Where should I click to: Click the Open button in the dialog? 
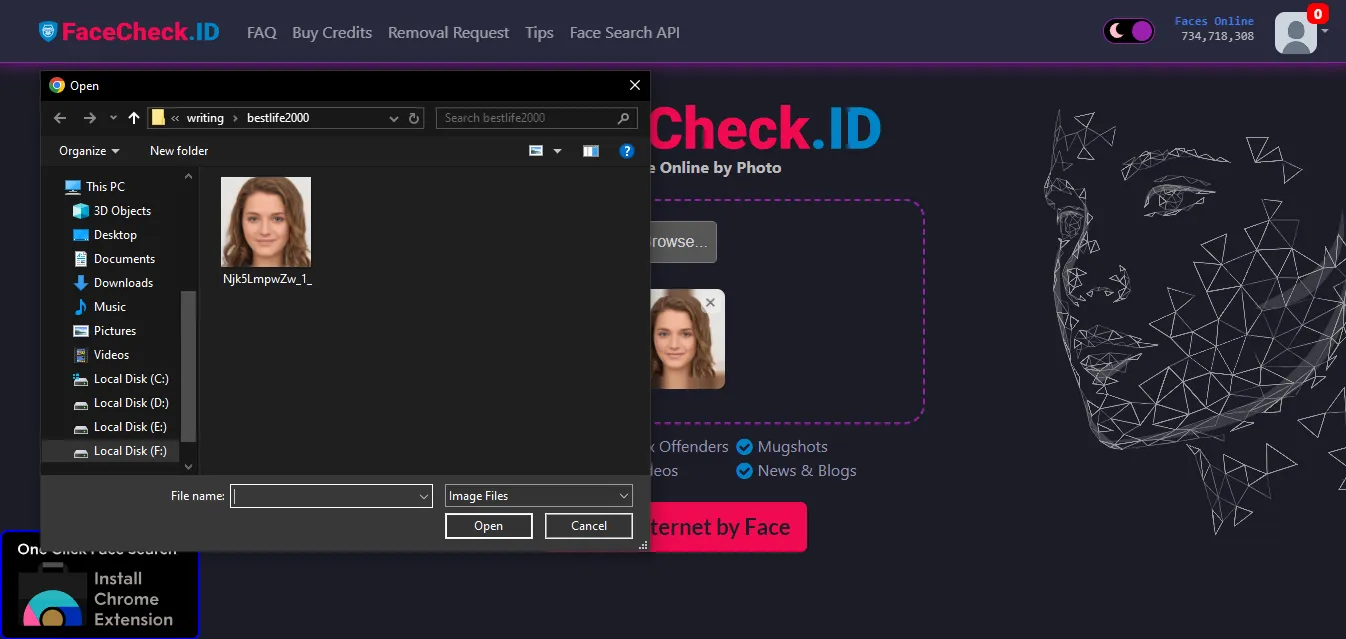(488, 525)
